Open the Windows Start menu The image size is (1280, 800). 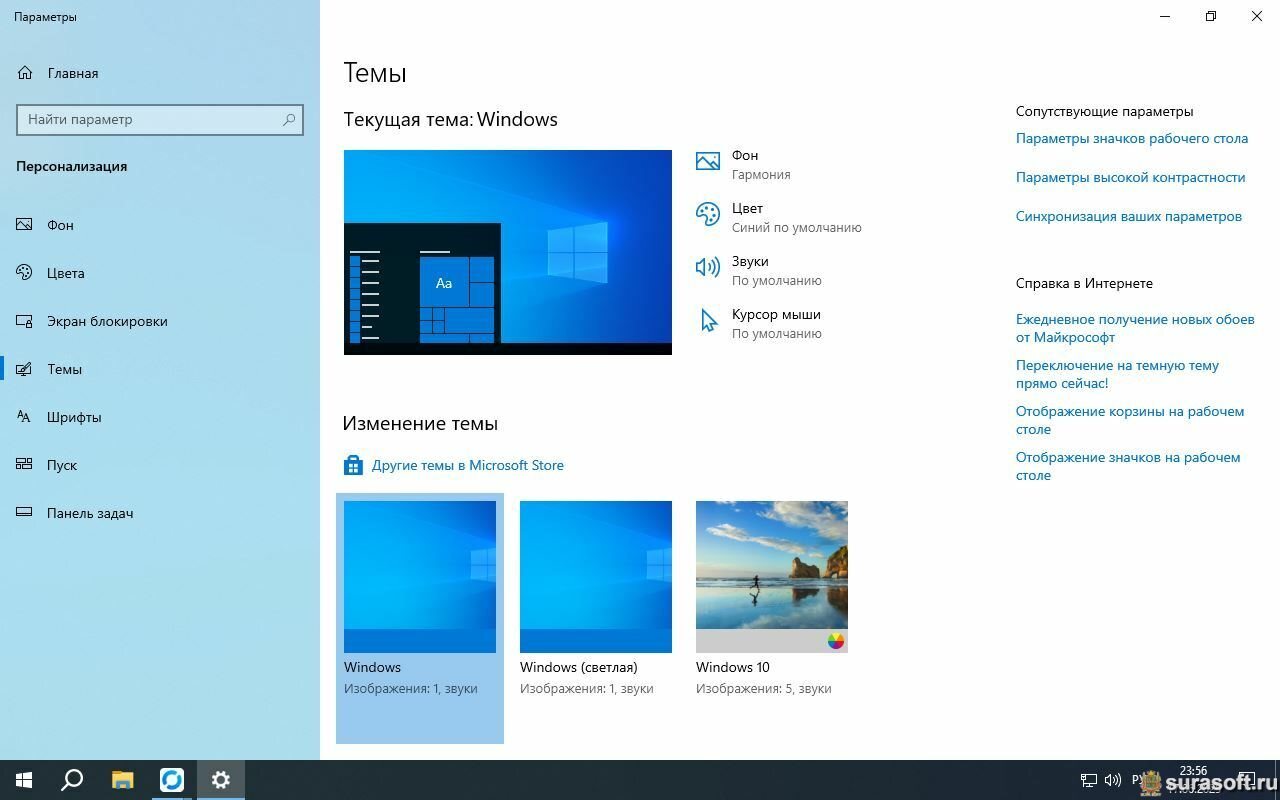point(24,780)
